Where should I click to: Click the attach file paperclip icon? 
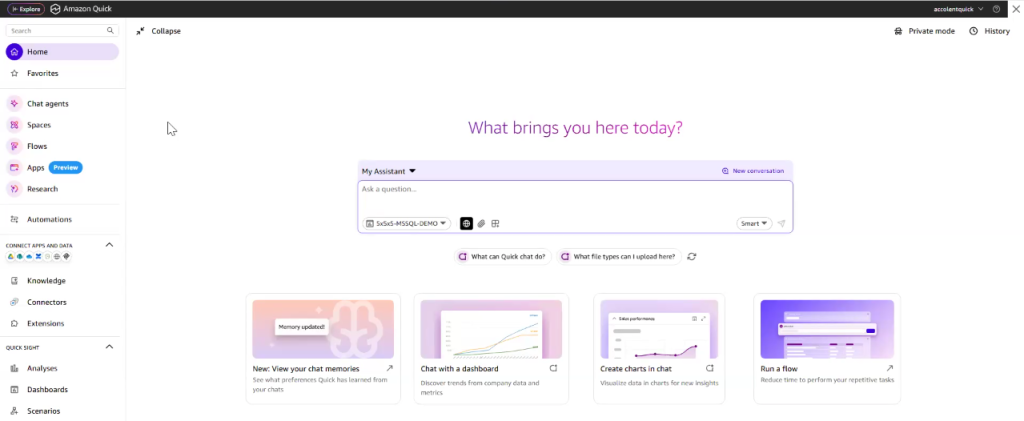[x=481, y=223]
